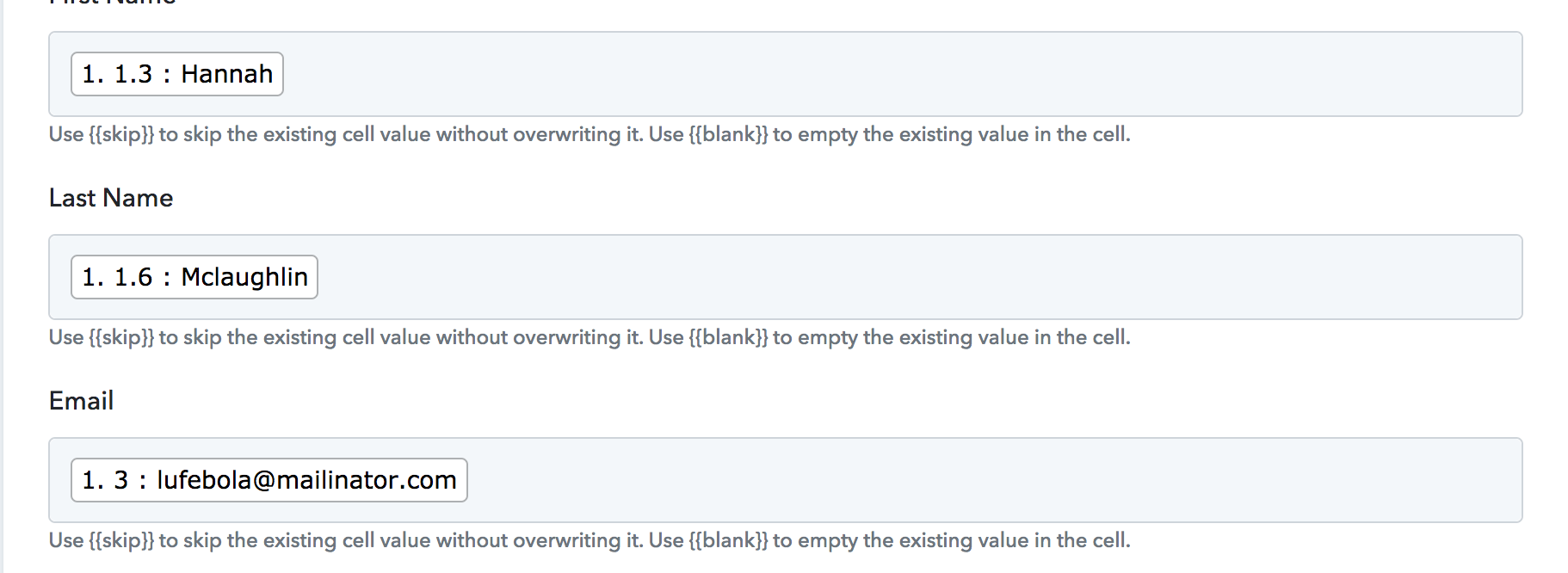Focus the Last Name input field's empty area

[919, 277]
